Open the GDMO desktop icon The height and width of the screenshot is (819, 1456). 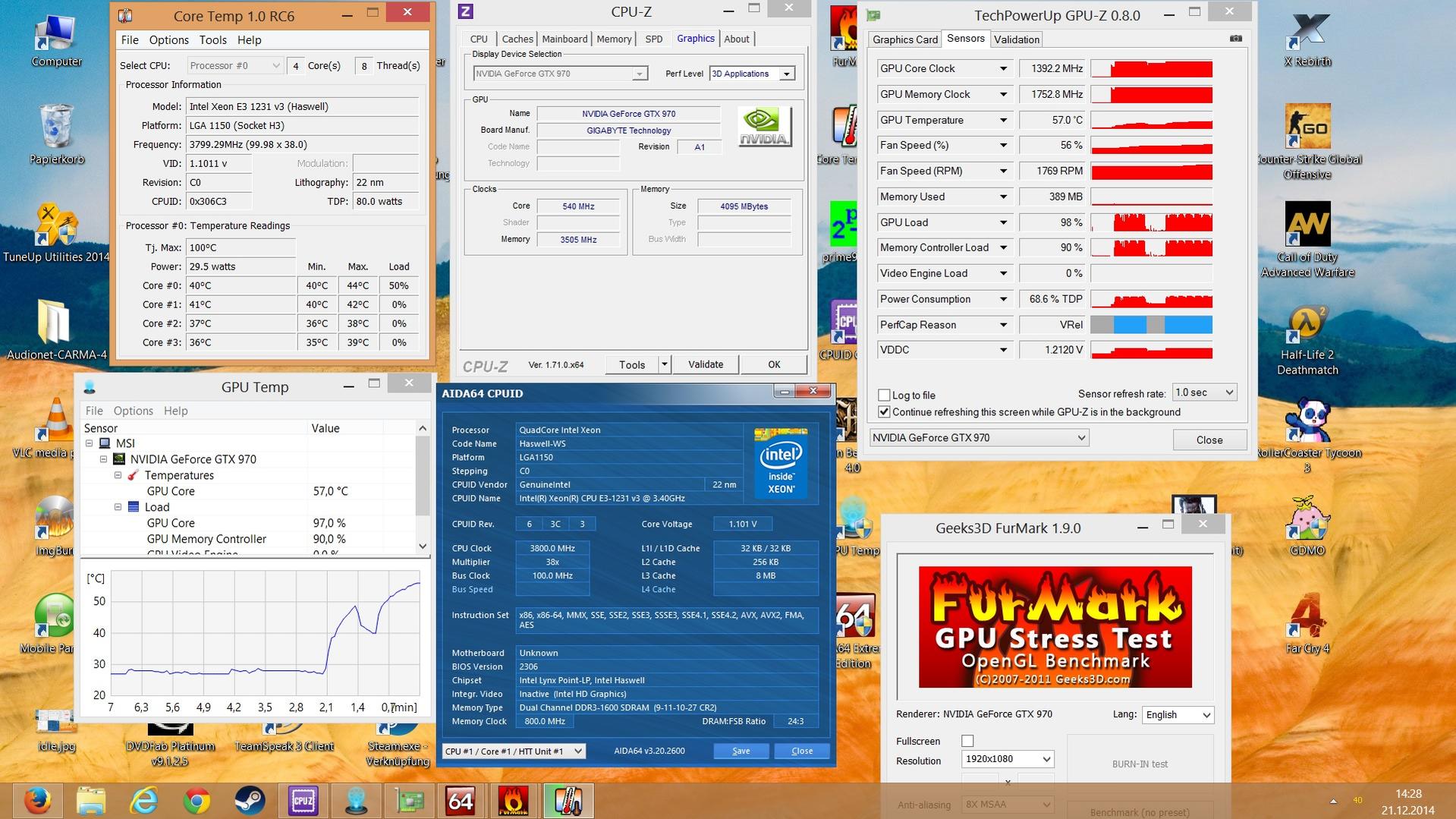[x=1307, y=525]
